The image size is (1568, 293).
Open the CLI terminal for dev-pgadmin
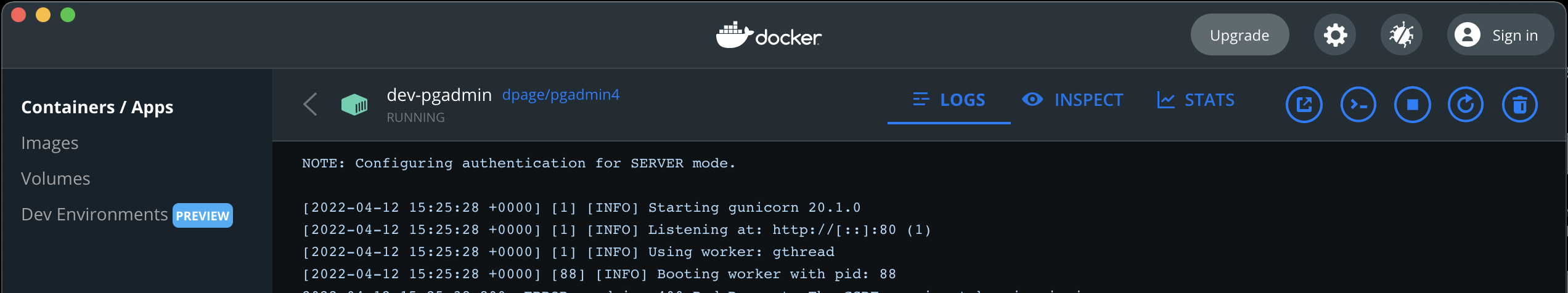point(1358,105)
